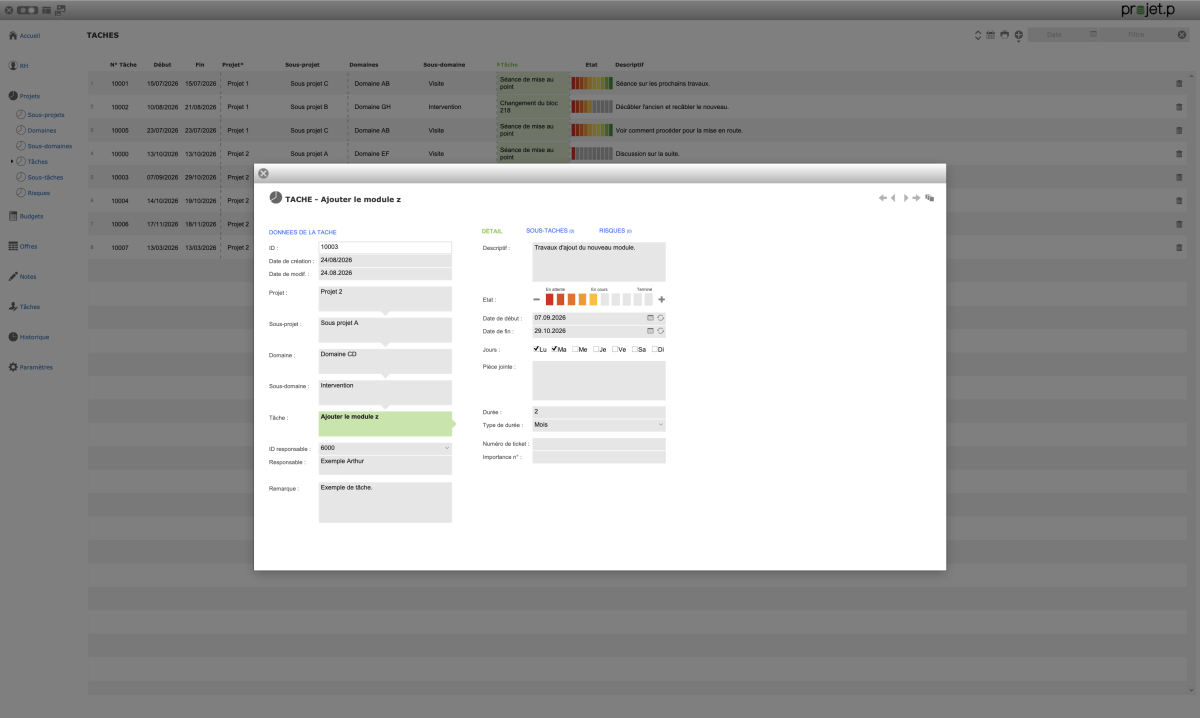Image resolution: width=1200 pixels, height=718 pixels.
Task: Reset the Date de fin value
Action: click(661, 330)
